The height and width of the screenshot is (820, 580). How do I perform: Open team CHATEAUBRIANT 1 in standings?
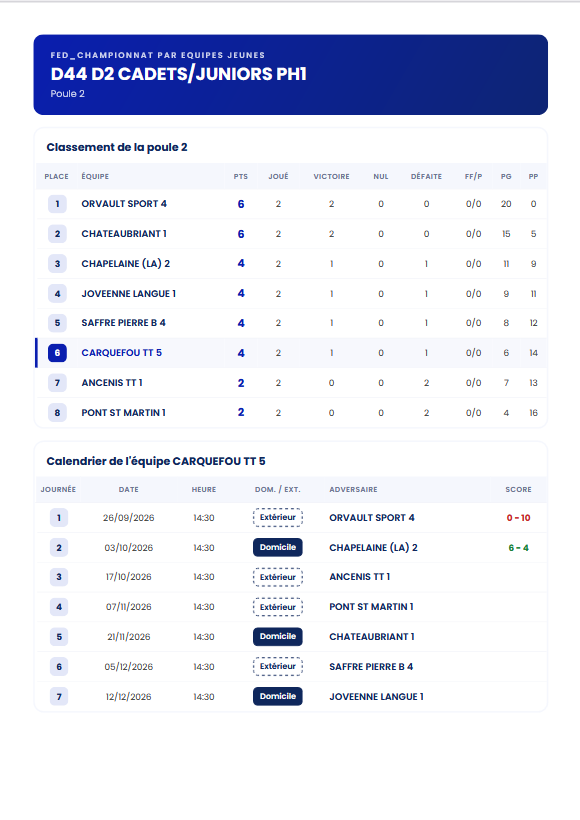click(124, 234)
